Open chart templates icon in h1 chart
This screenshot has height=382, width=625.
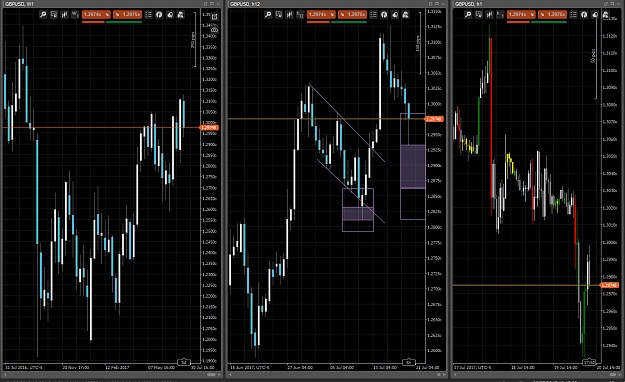coord(479,15)
